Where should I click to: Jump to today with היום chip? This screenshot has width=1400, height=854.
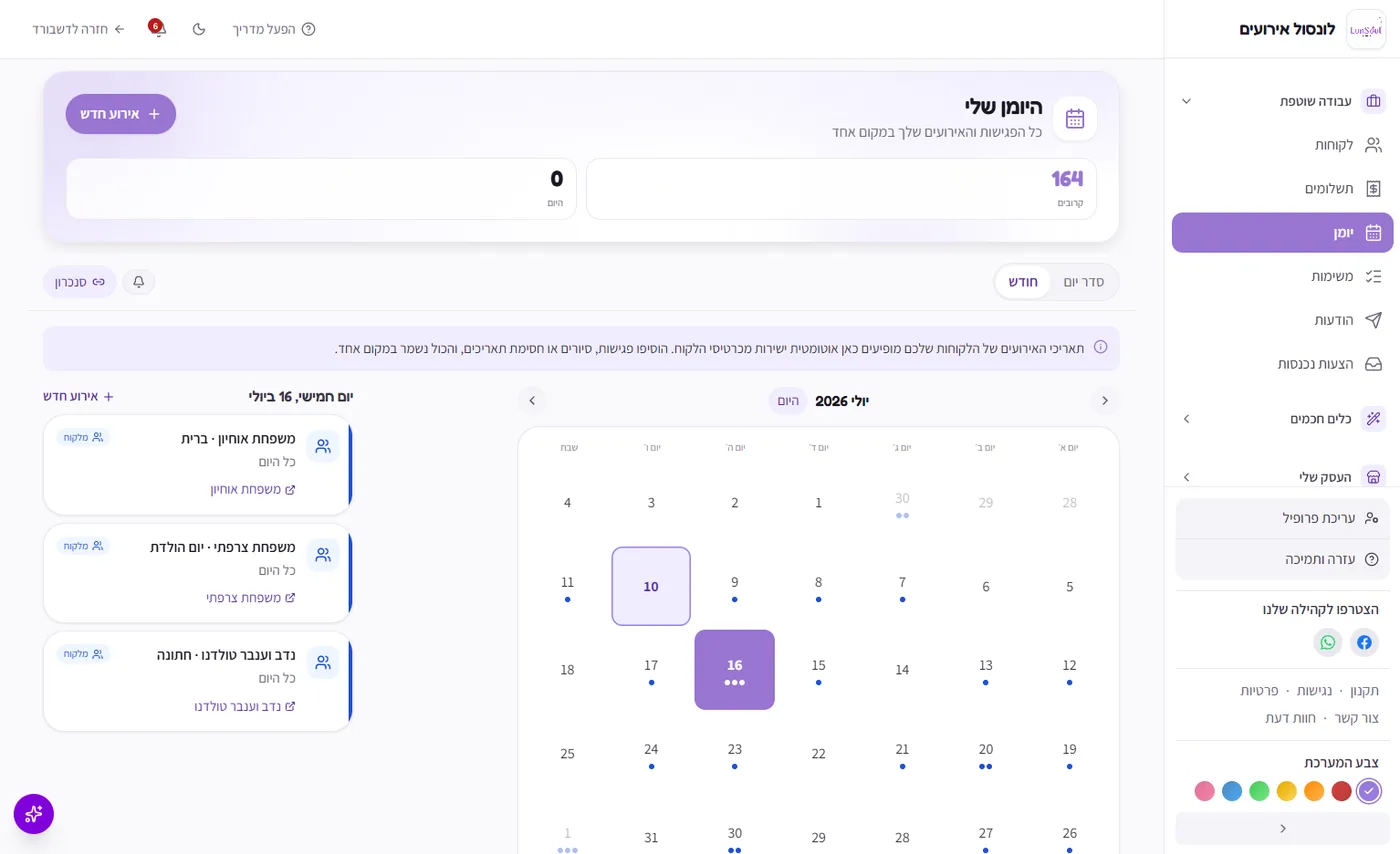click(788, 401)
